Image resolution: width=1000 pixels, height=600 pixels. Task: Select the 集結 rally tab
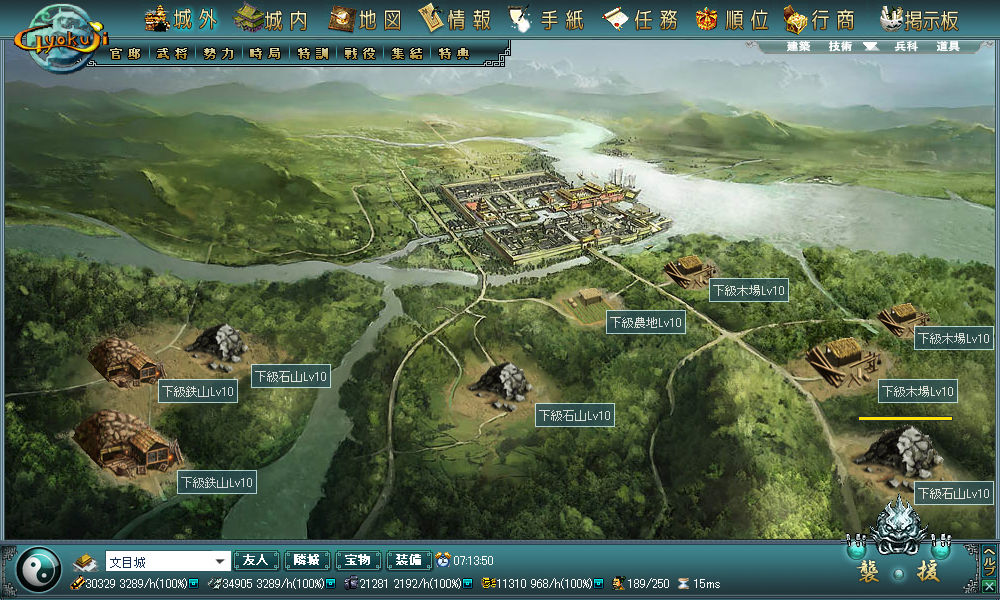pyautogui.click(x=407, y=54)
